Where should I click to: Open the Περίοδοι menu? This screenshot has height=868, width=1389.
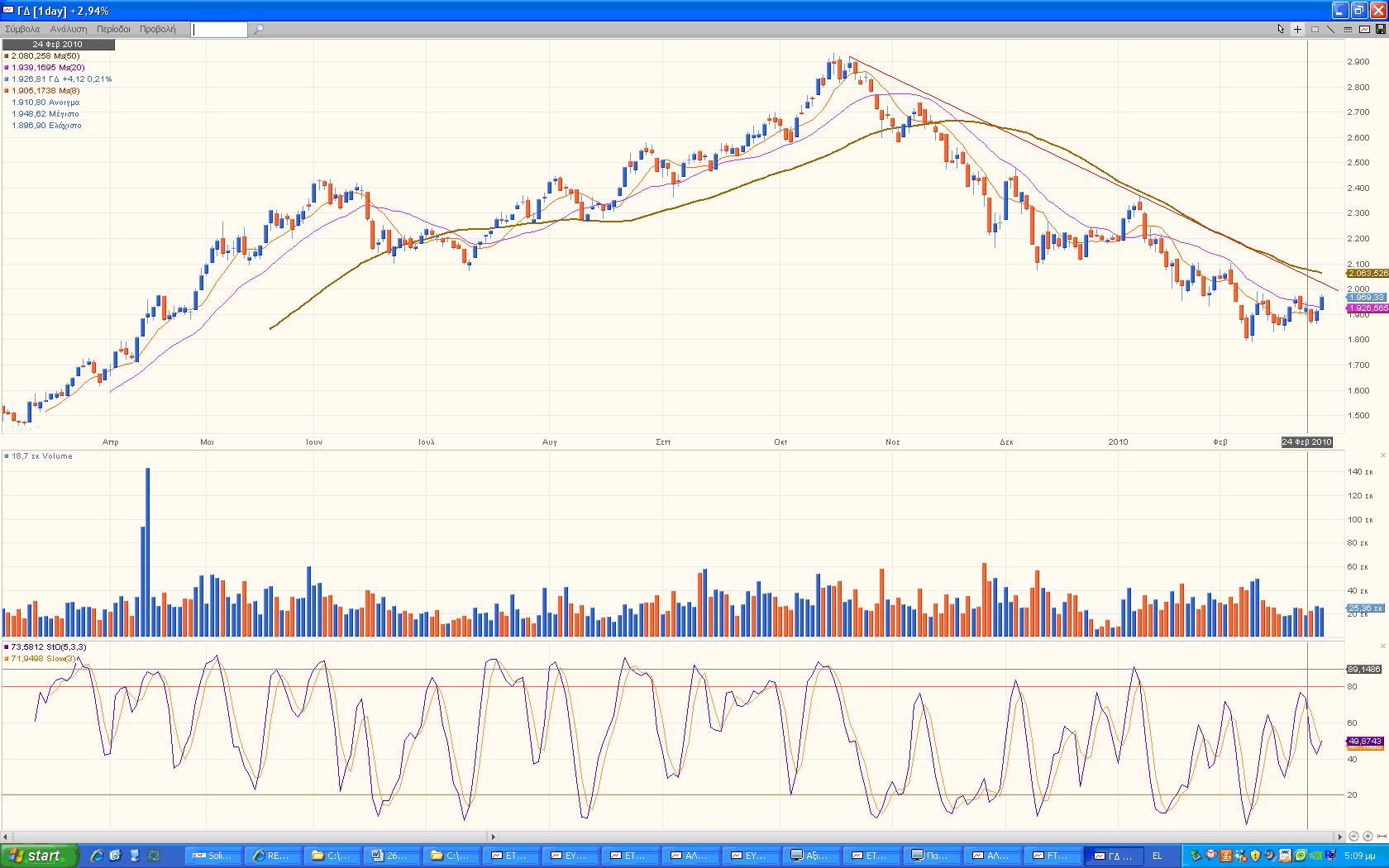click(113, 29)
